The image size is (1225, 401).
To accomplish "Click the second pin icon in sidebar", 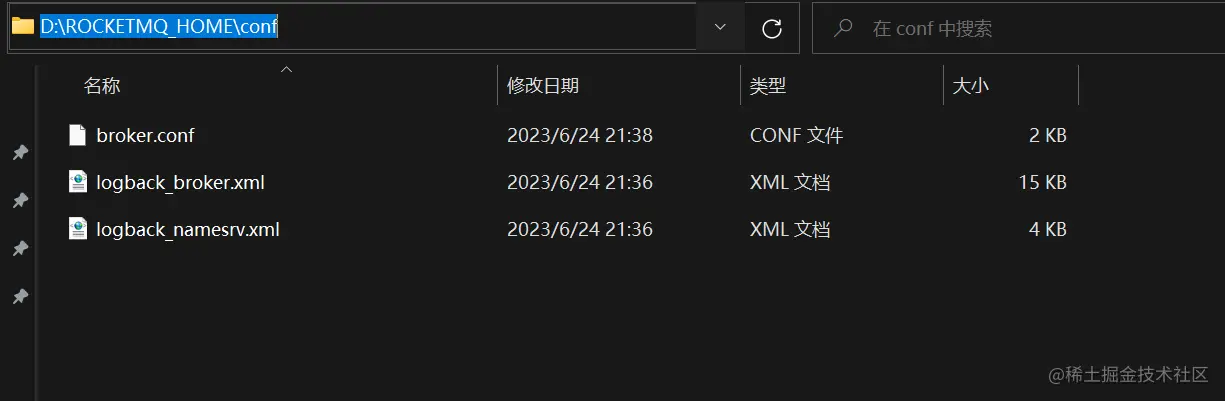I will [19, 201].
